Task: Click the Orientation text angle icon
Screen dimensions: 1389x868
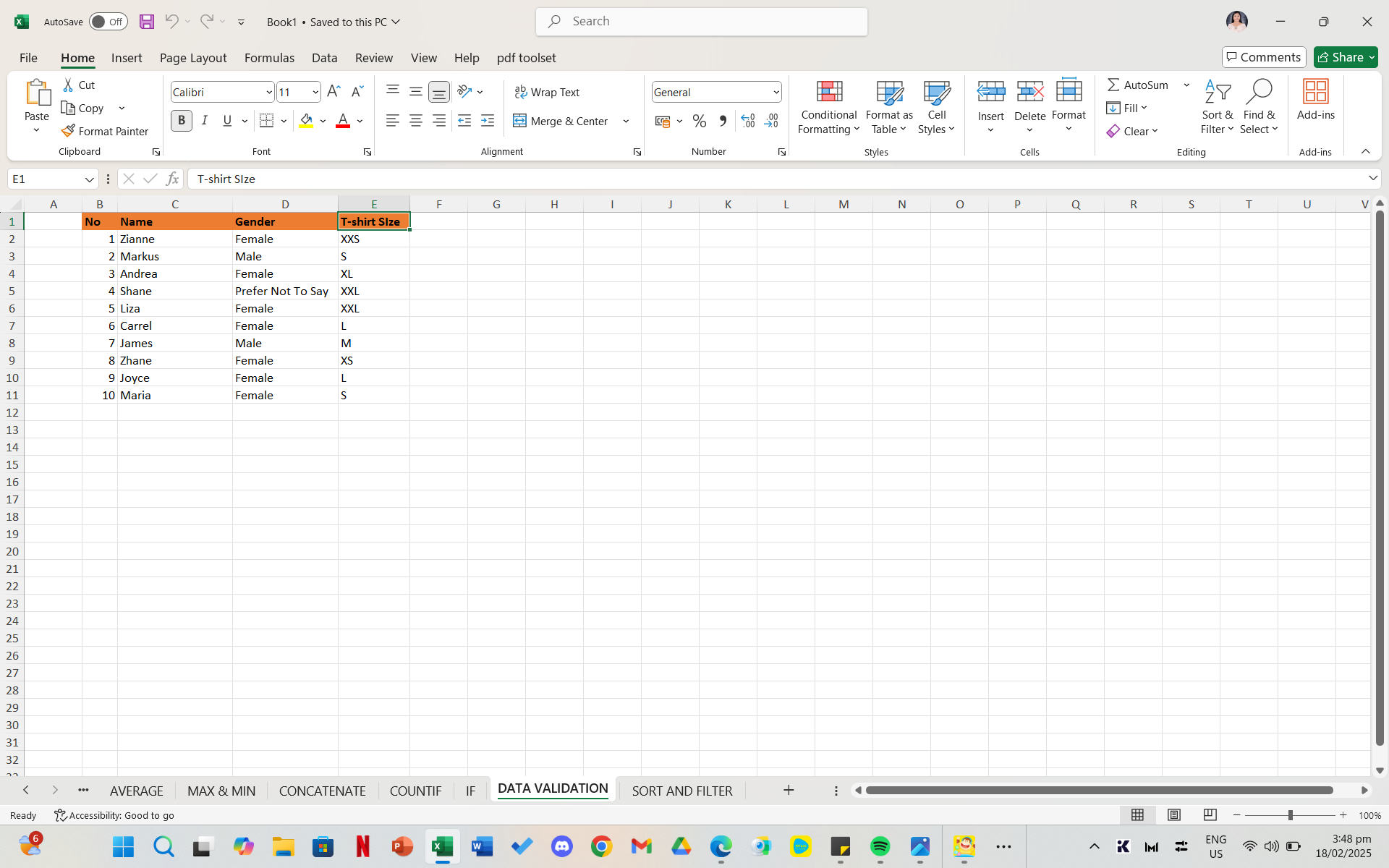Action: 464,91
